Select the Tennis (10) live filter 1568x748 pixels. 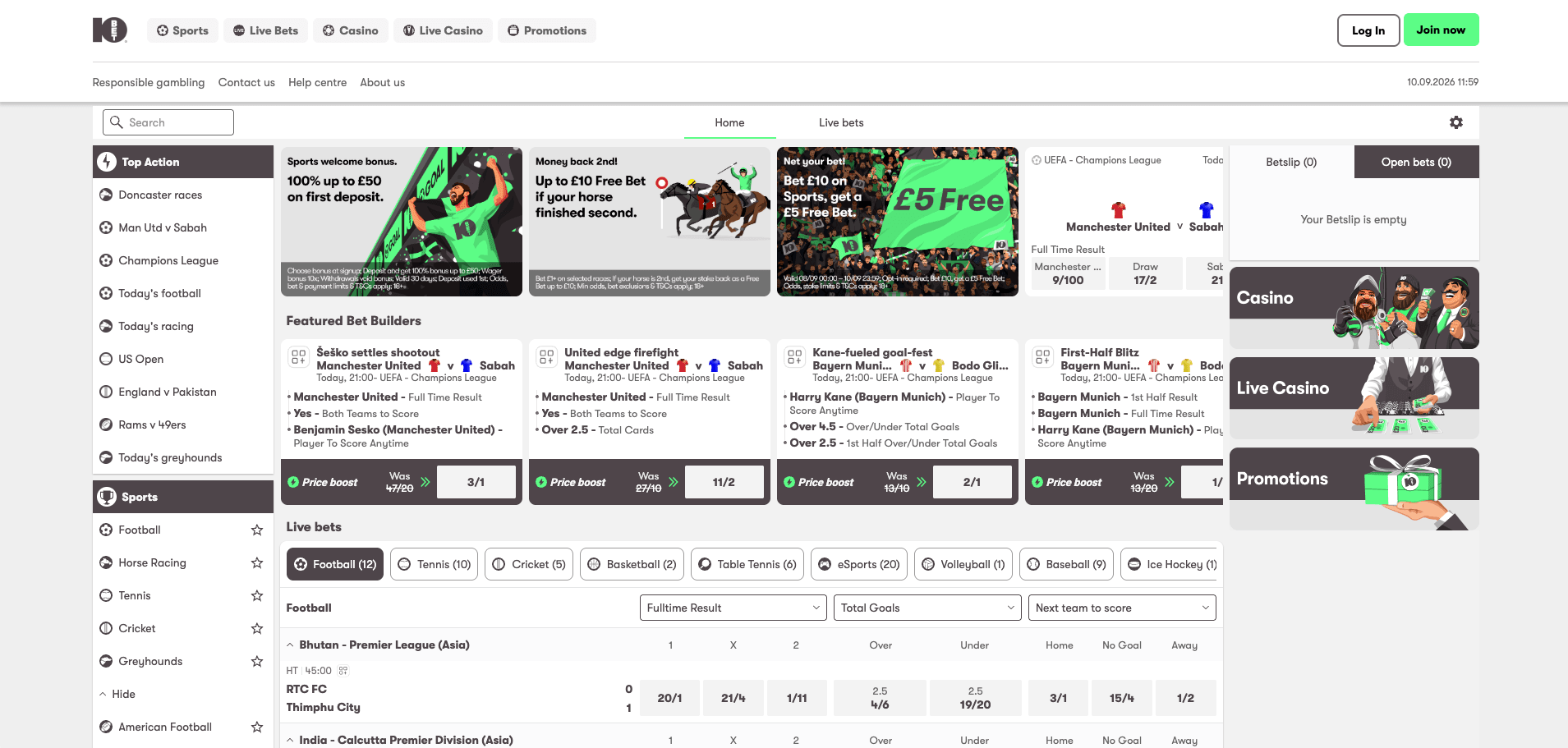[x=434, y=564]
